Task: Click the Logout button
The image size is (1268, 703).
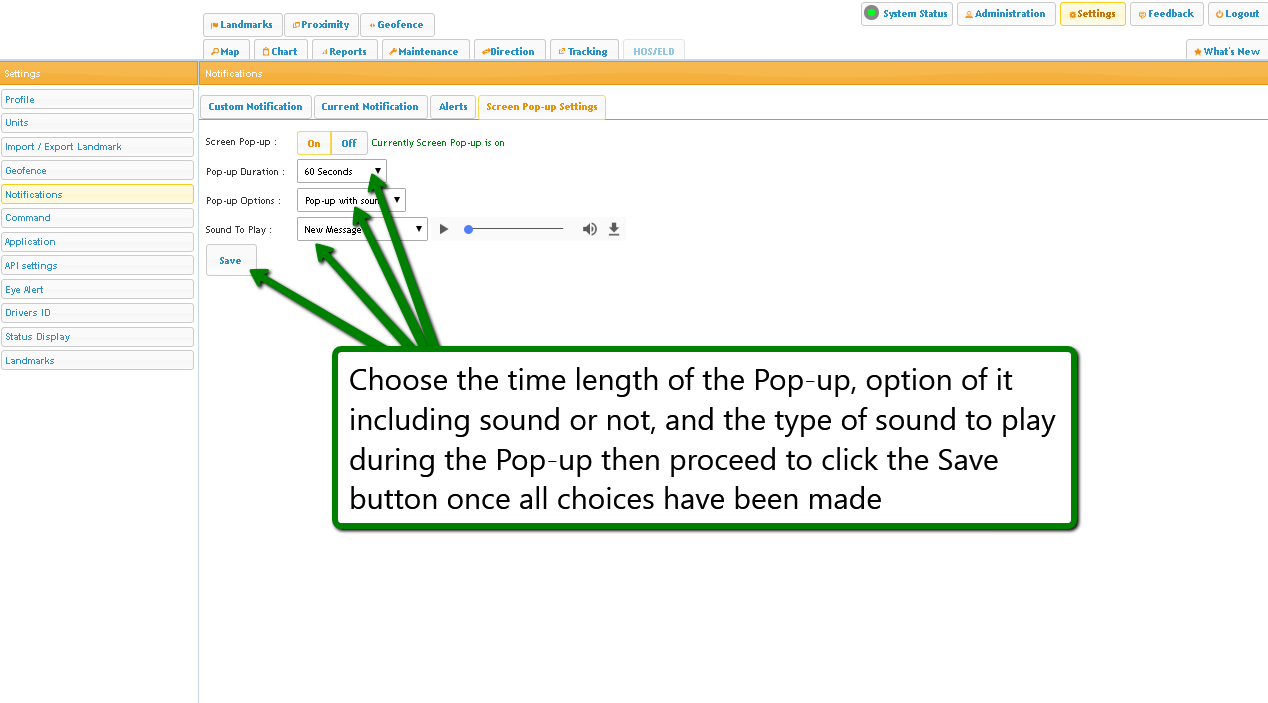Action: point(1237,14)
